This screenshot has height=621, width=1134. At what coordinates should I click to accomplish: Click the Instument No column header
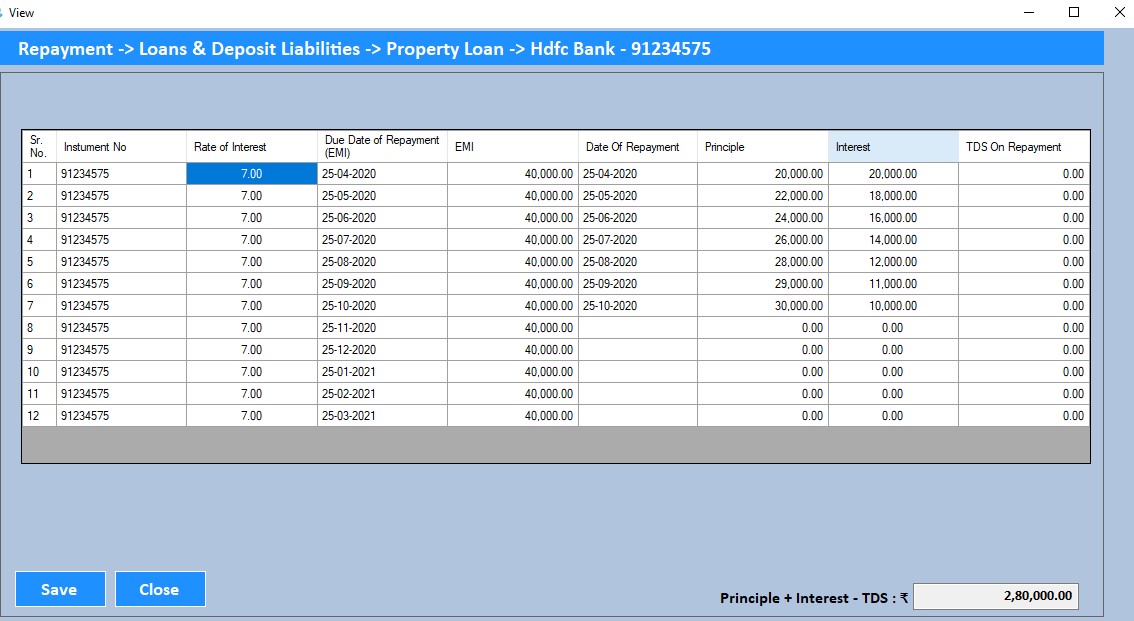point(121,147)
